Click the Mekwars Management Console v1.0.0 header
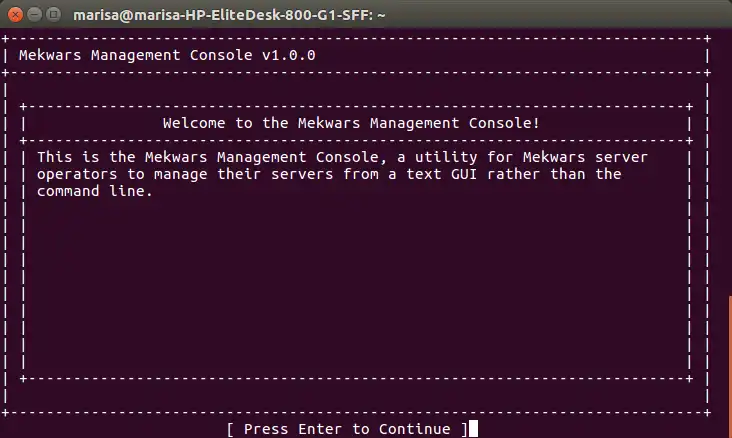The width and height of the screenshot is (732, 438). [x=167, y=55]
